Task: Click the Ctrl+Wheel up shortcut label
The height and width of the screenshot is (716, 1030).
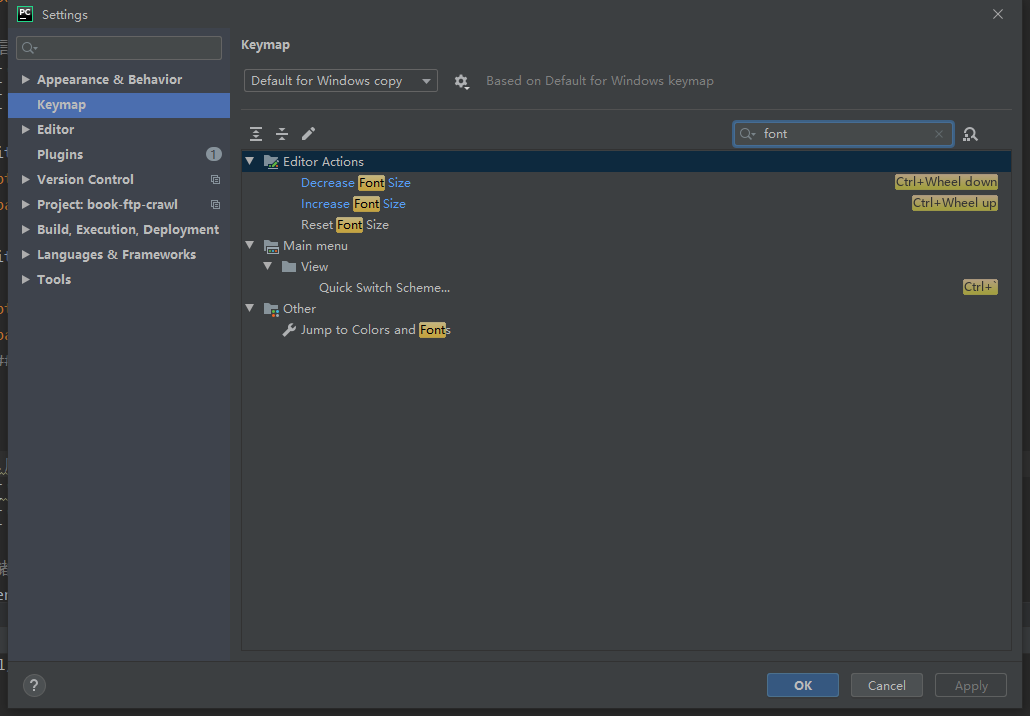Action: (x=955, y=203)
